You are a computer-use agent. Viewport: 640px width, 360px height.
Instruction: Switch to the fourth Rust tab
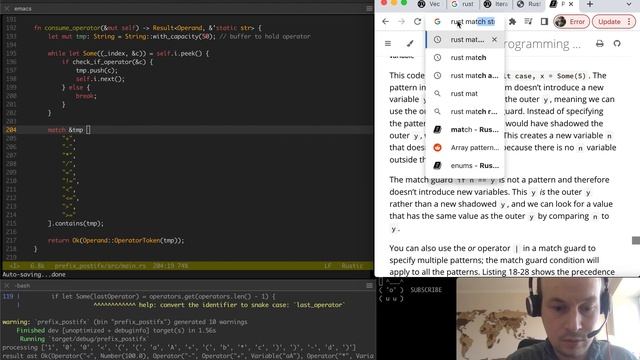tap(529, 4)
